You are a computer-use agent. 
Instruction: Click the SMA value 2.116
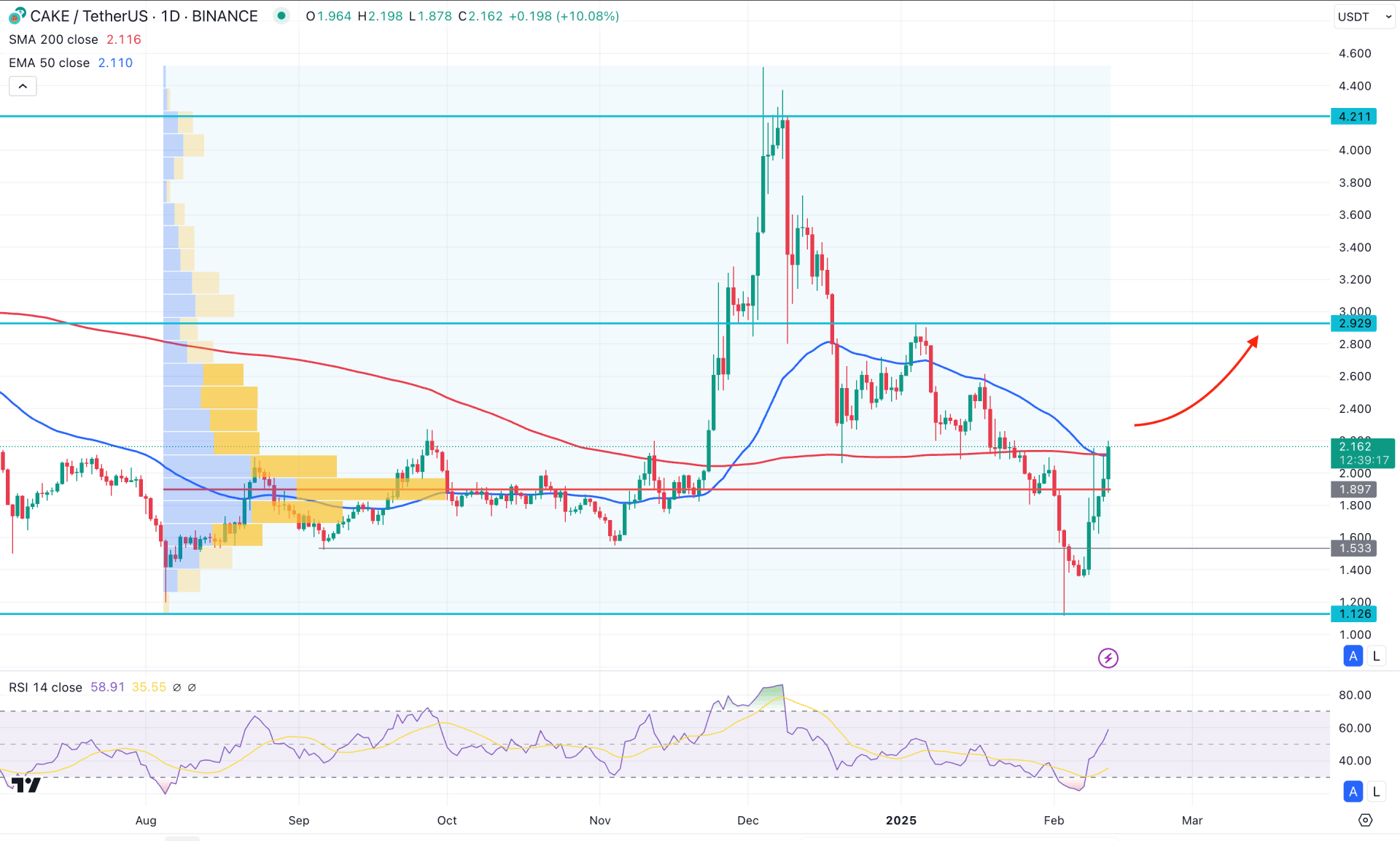(124, 39)
